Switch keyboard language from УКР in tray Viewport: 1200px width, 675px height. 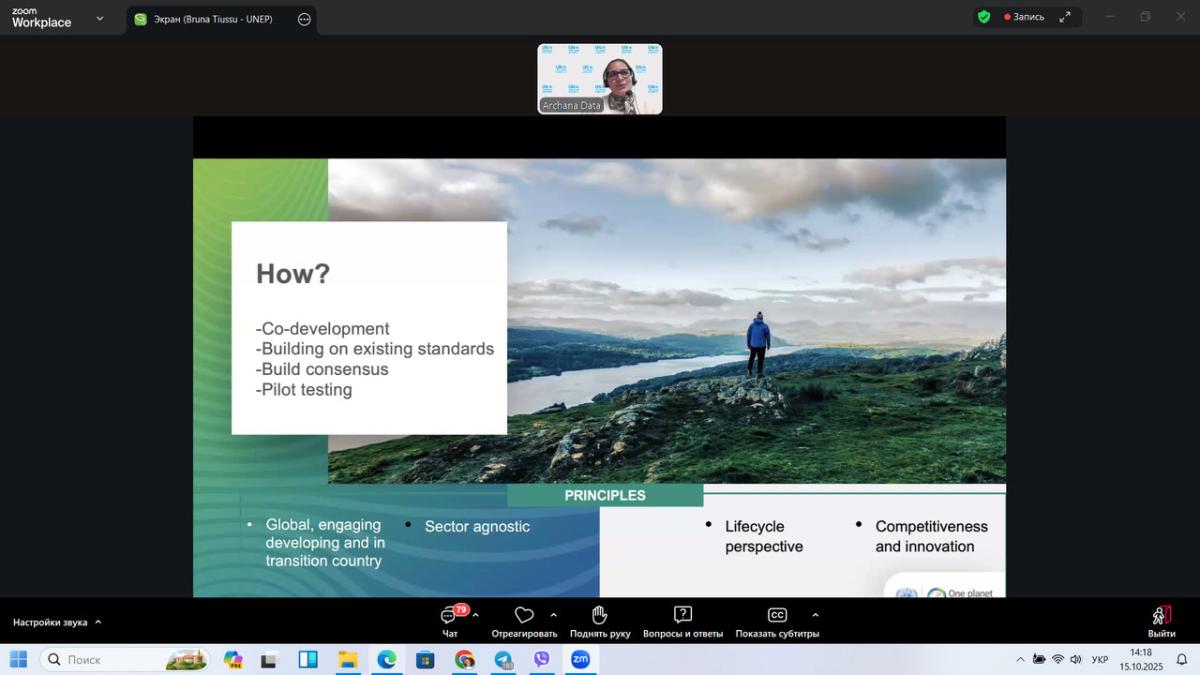point(1100,659)
